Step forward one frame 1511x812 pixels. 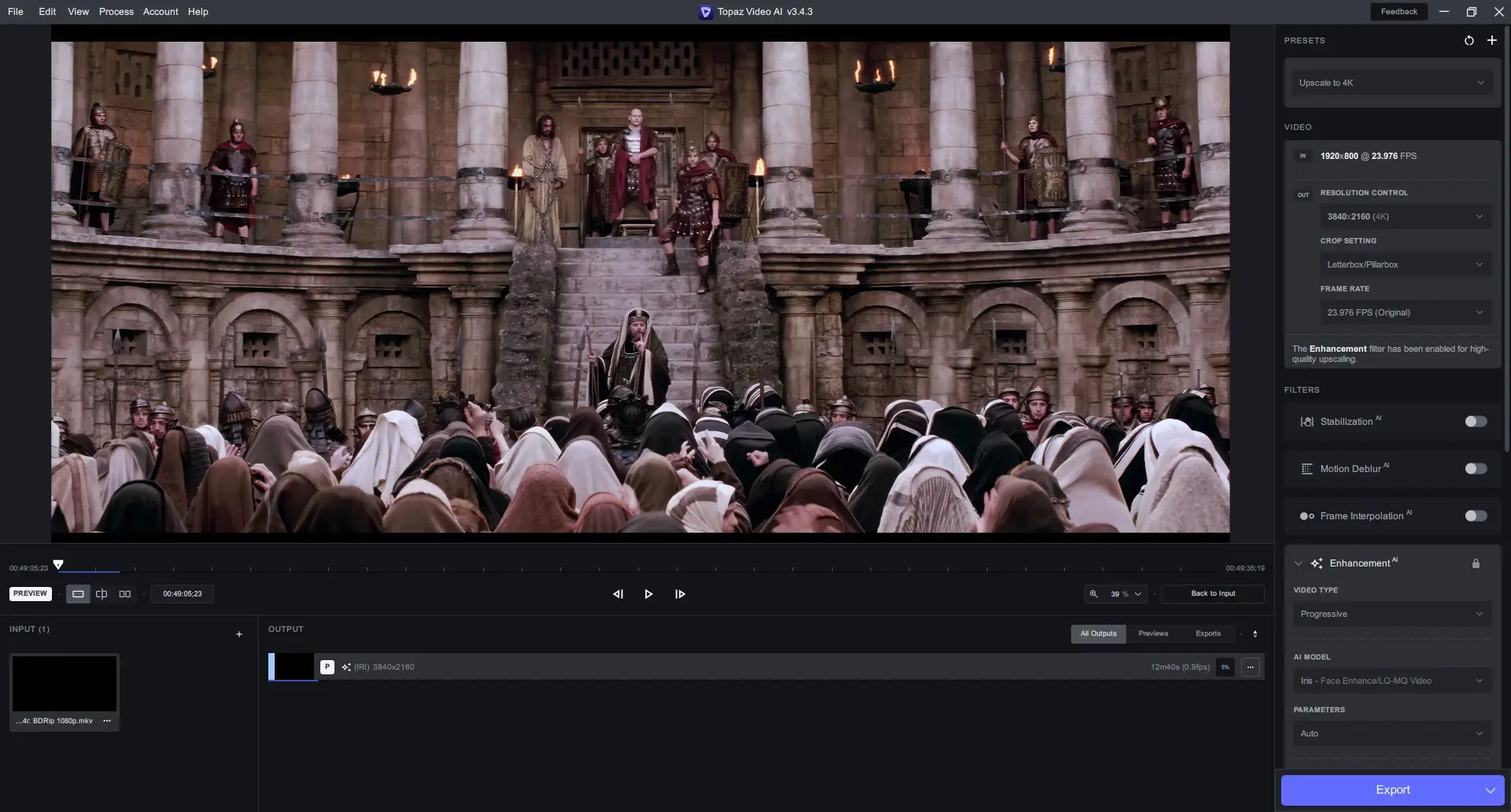[680, 594]
